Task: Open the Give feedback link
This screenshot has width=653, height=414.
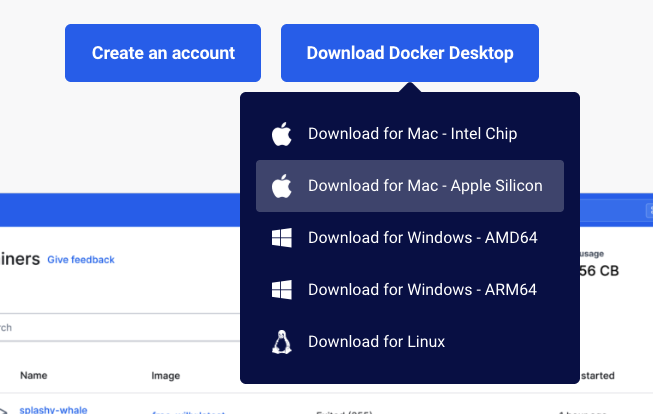Action: pyautogui.click(x=81, y=260)
